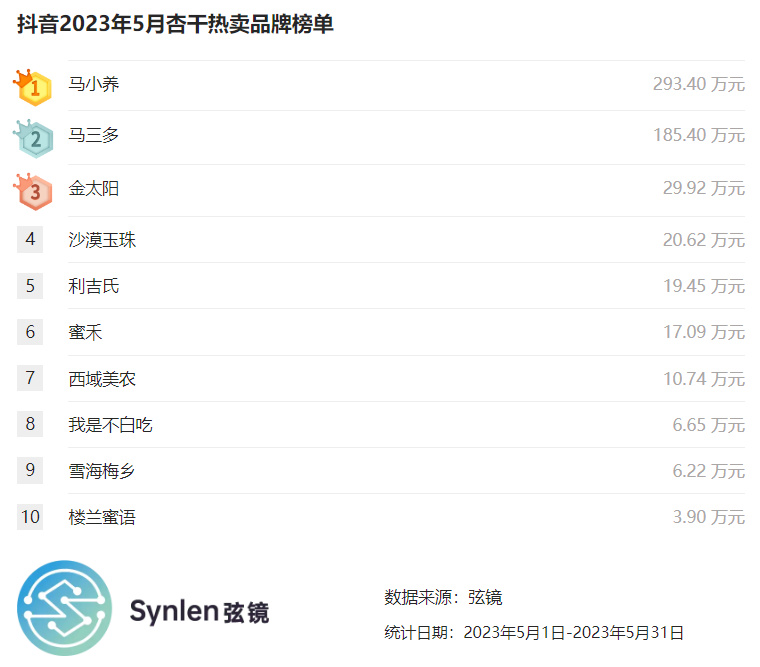760x667 pixels.
Task: Select the brand name 雪海梅乡
Action: (x=102, y=471)
